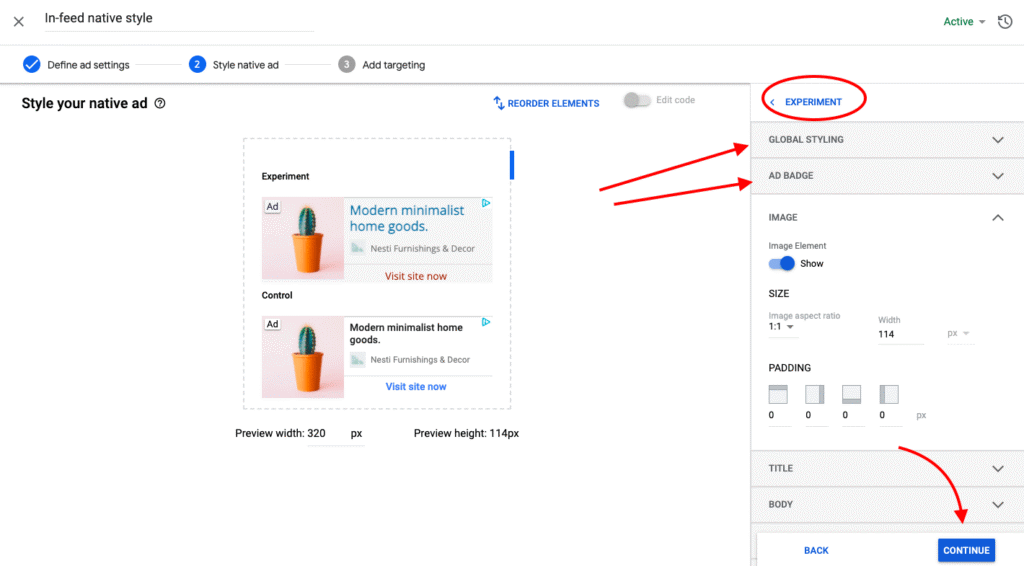The image size is (1024, 566).
Task: Expand the Title section
Action: pos(888,469)
